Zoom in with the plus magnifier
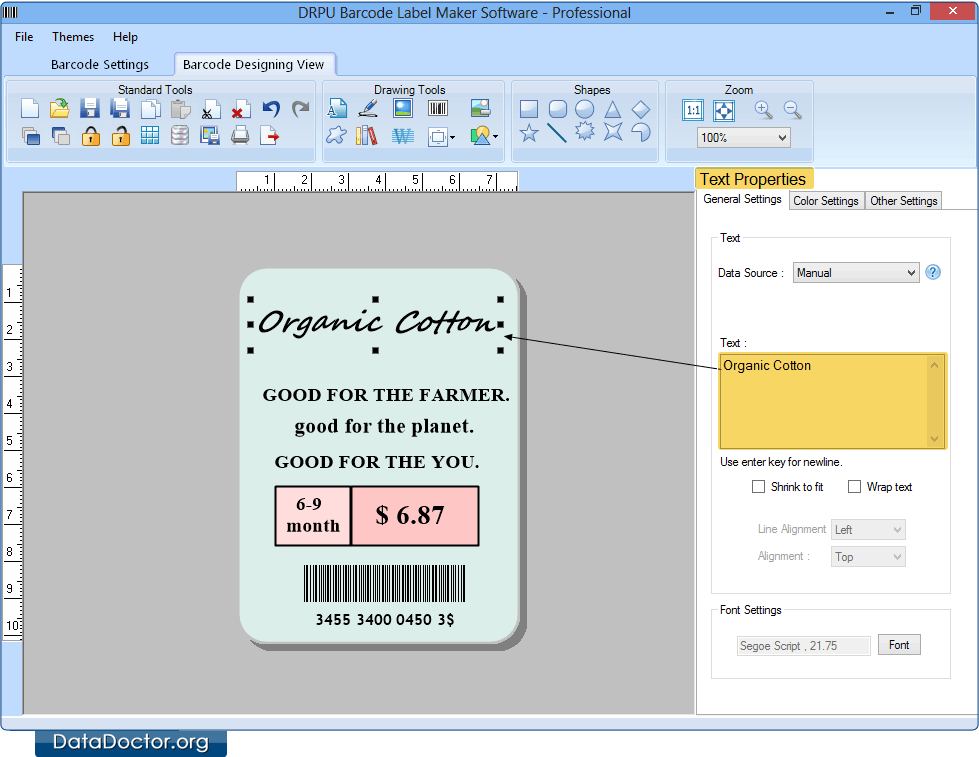979x757 pixels. coord(763,110)
